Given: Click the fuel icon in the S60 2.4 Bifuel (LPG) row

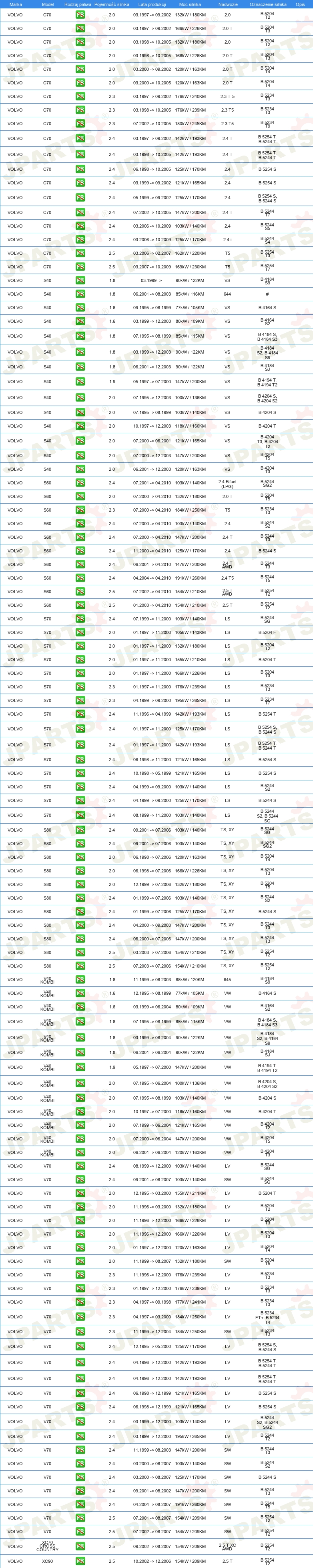Looking at the screenshot, I should point(80,483).
